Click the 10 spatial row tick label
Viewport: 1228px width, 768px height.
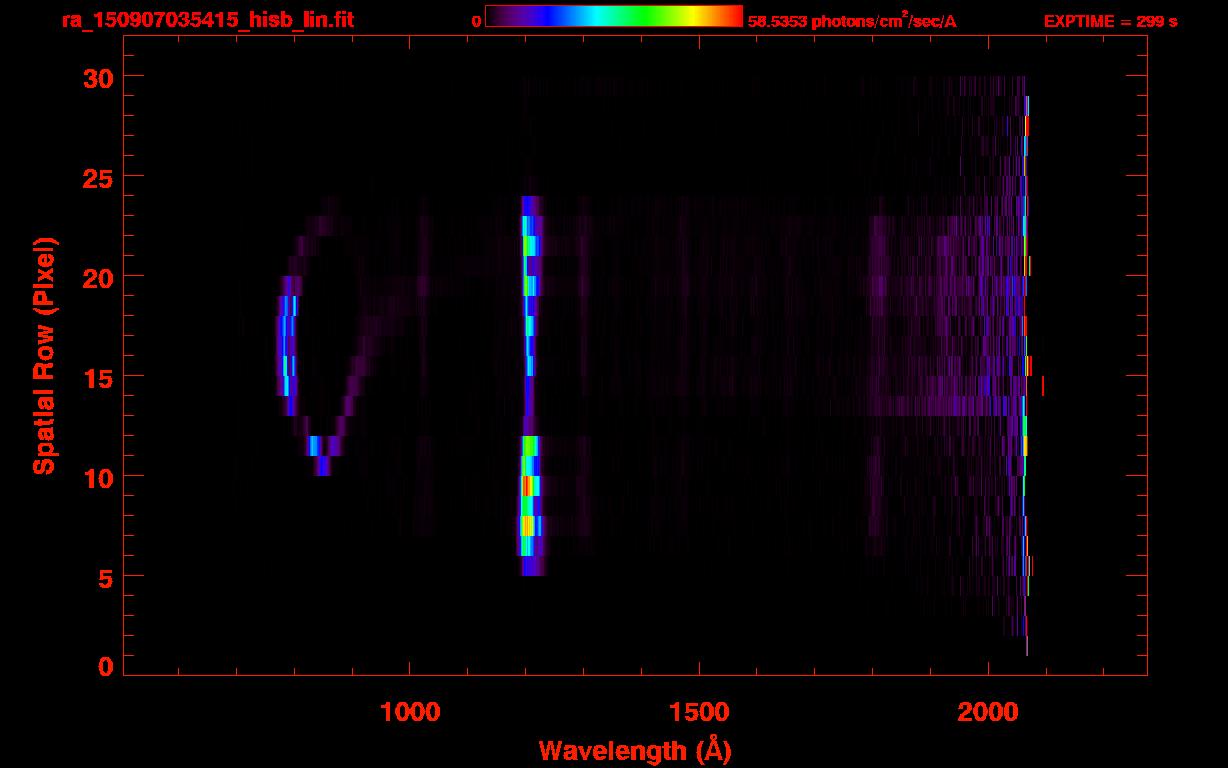pyautogui.click(x=97, y=477)
